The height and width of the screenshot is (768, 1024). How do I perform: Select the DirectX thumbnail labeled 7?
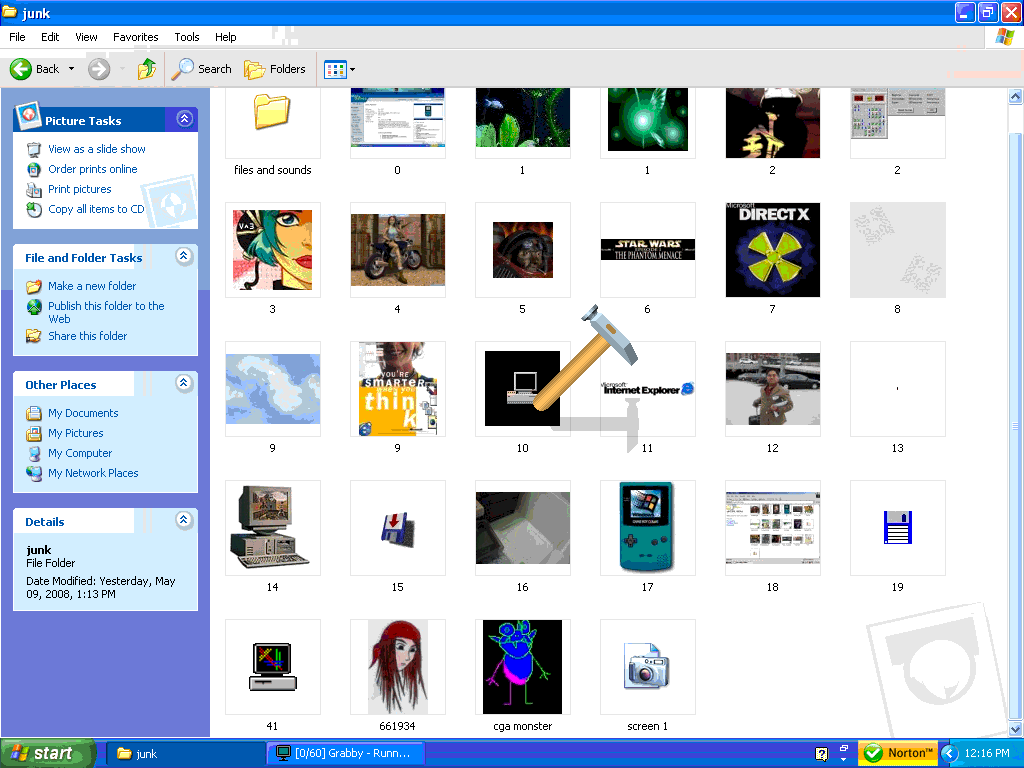(x=772, y=250)
